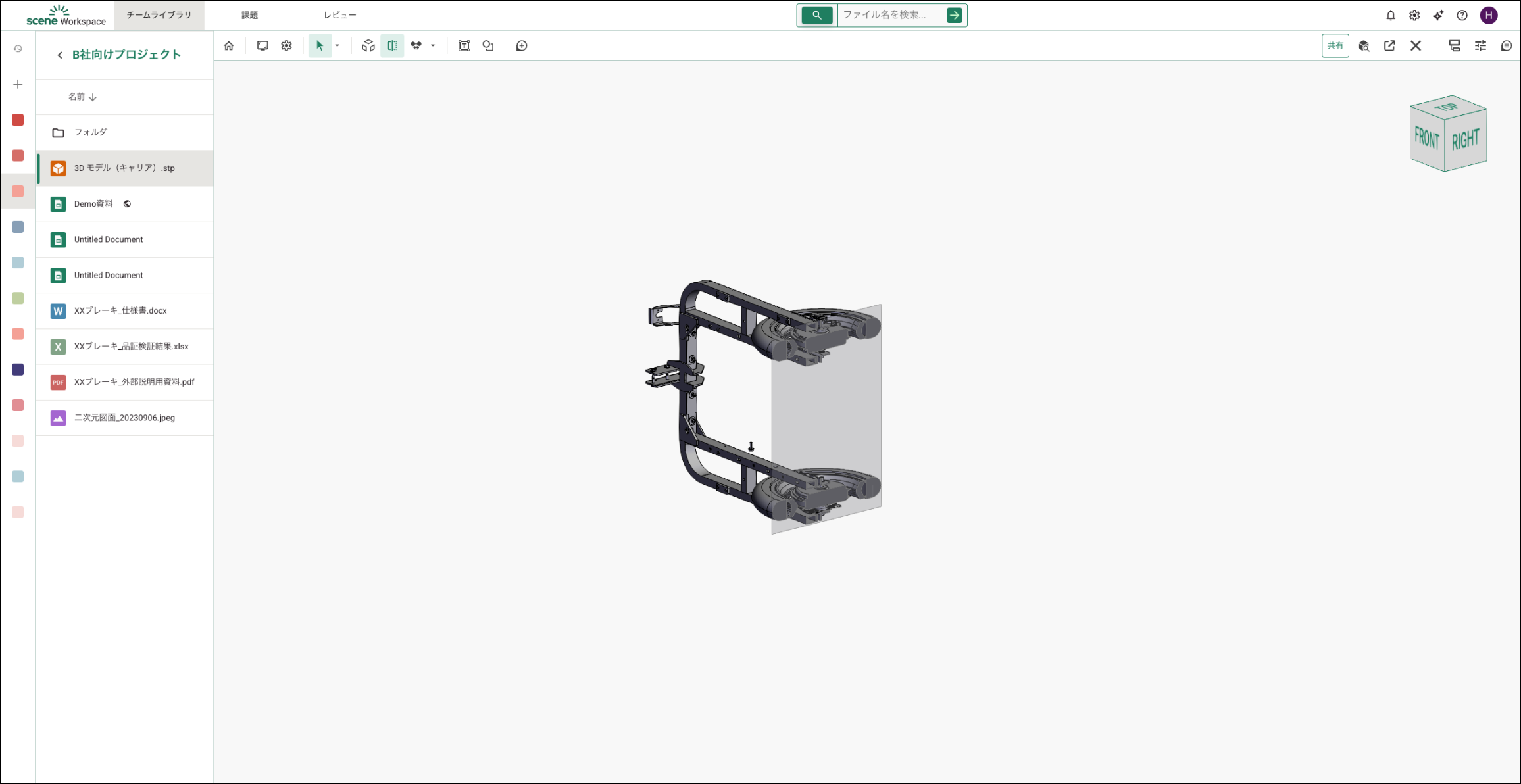Open the model tree structure panel icon
The image size is (1521, 784).
click(x=1455, y=46)
